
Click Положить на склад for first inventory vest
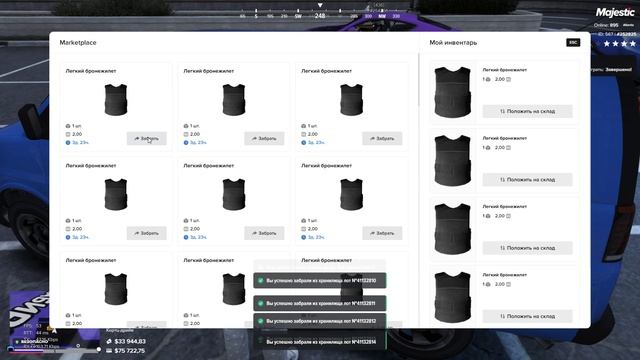527,111
